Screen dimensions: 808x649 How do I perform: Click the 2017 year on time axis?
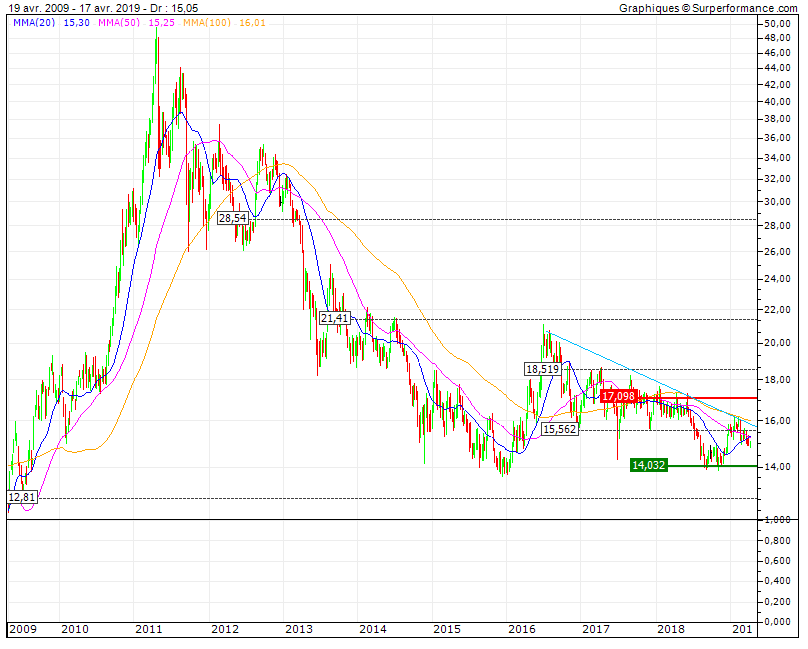(596, 629)
